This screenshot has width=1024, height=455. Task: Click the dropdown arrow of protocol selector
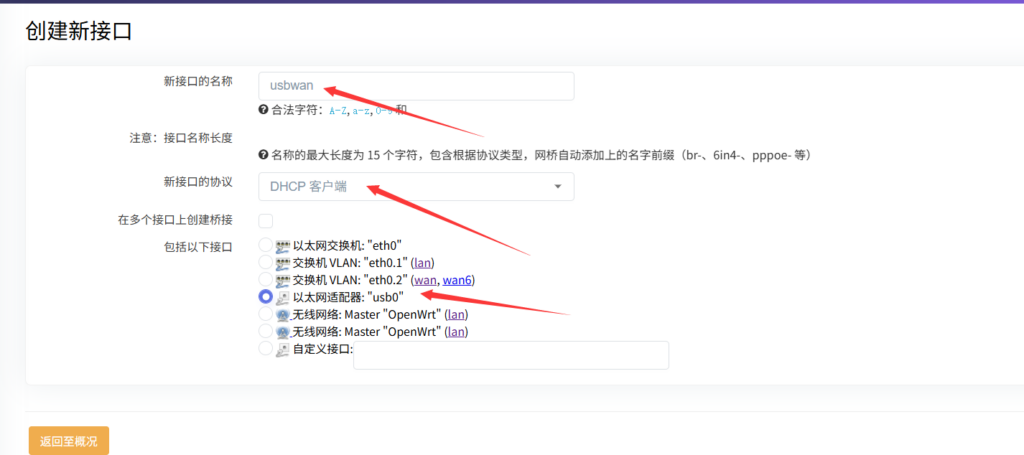558,187
